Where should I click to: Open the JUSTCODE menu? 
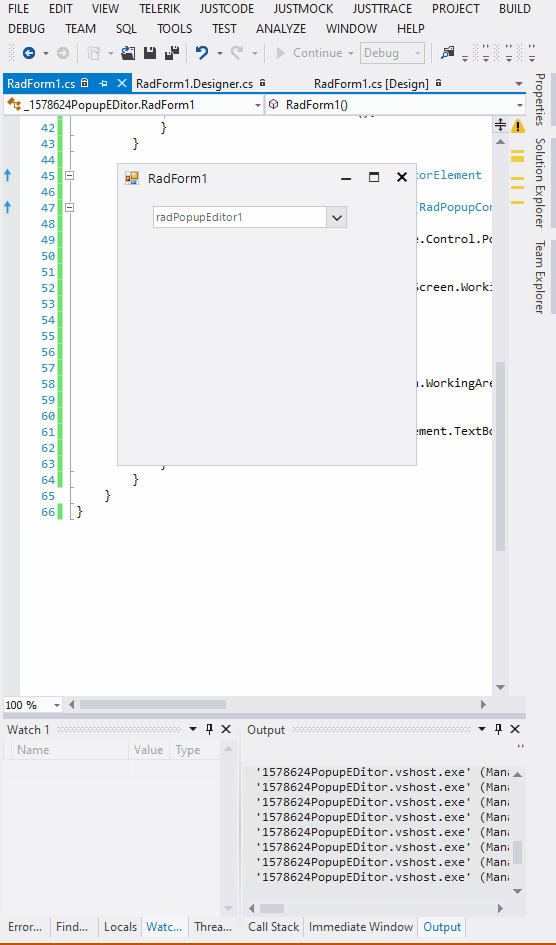point(226,9)
